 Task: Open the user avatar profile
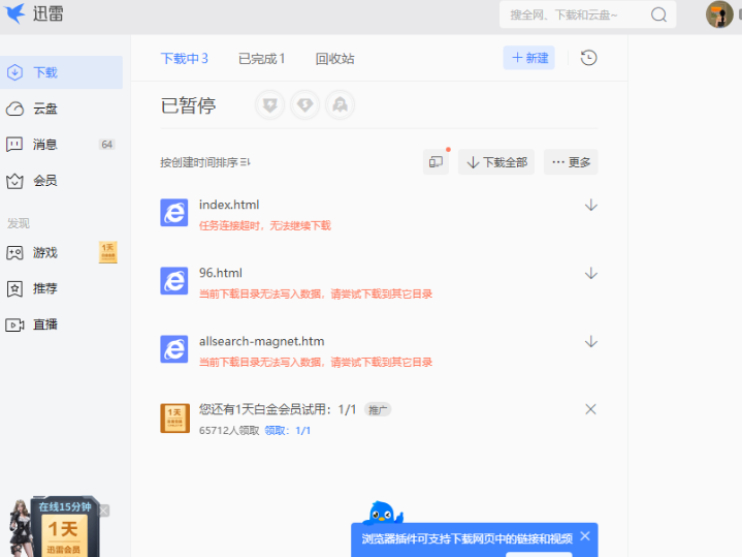[720, 14]
